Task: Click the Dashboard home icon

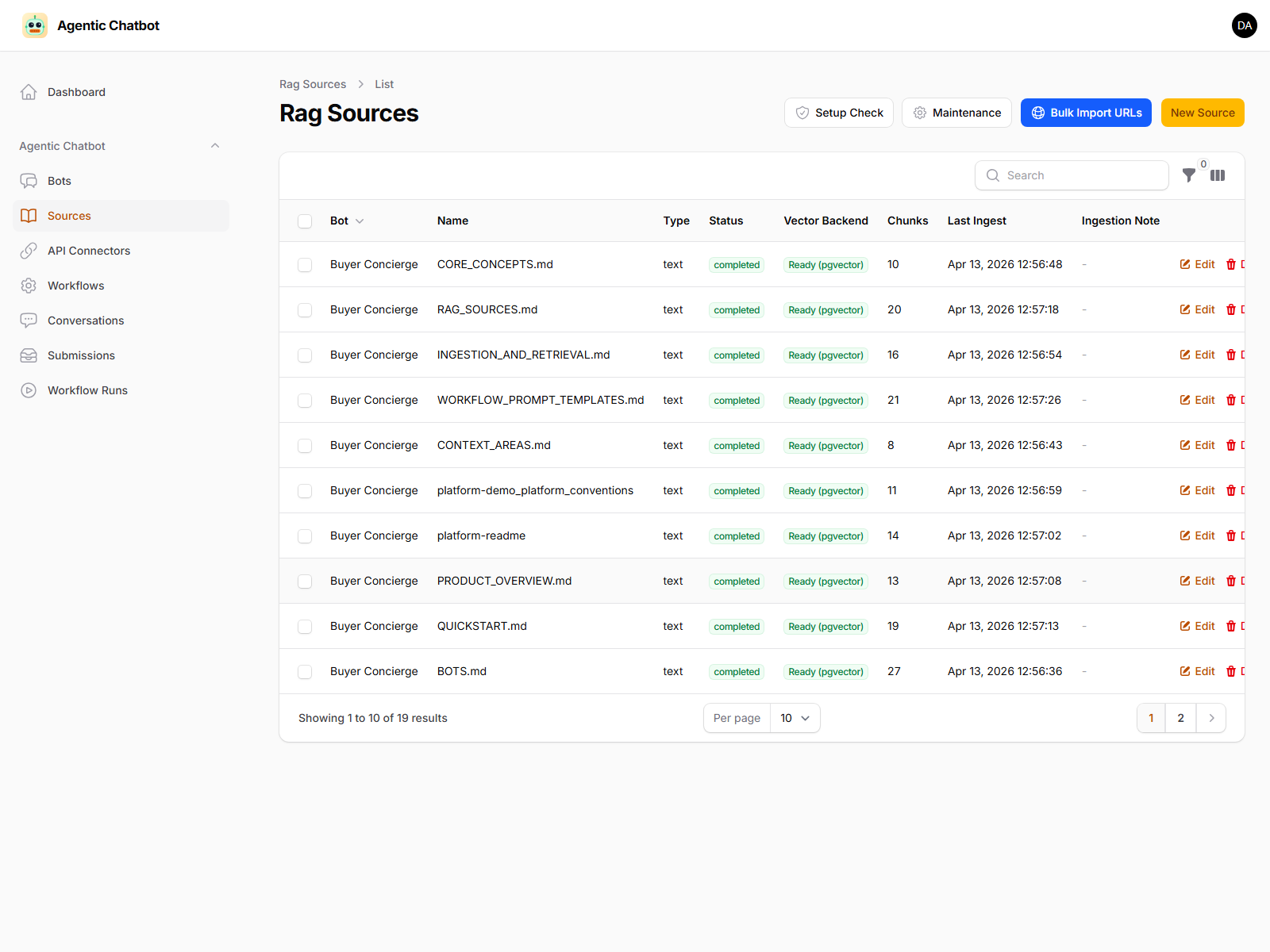Action: pyautogui.click(x=29, y=92)
